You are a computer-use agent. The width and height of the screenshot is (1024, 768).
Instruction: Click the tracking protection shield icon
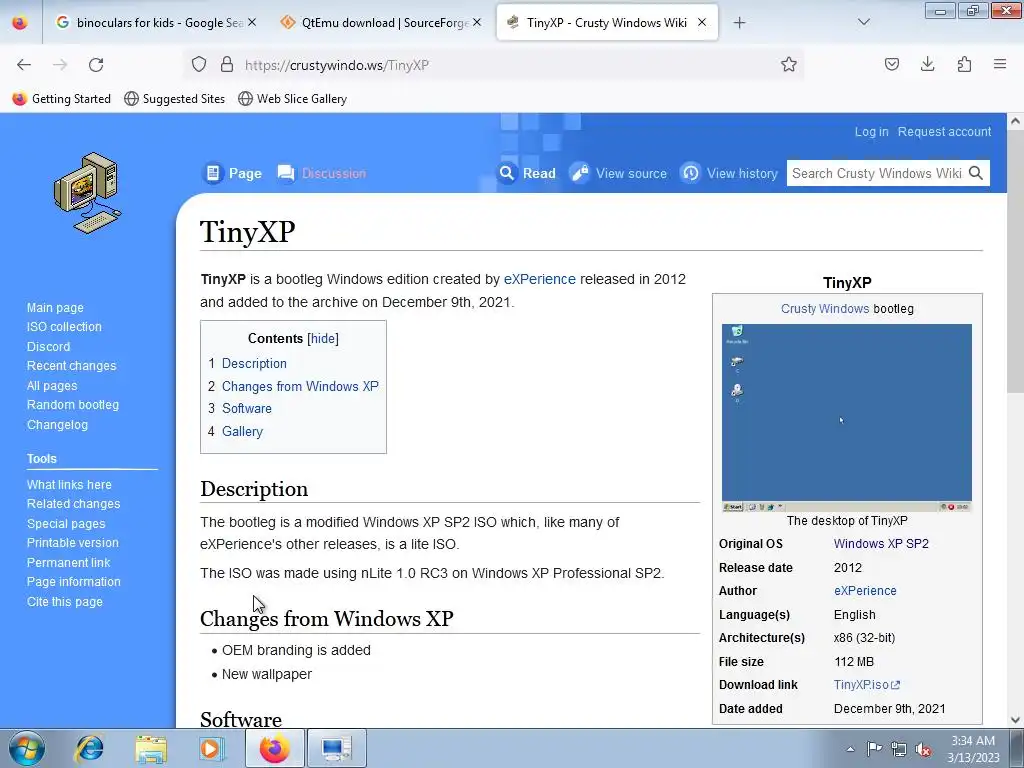point(199,64)
